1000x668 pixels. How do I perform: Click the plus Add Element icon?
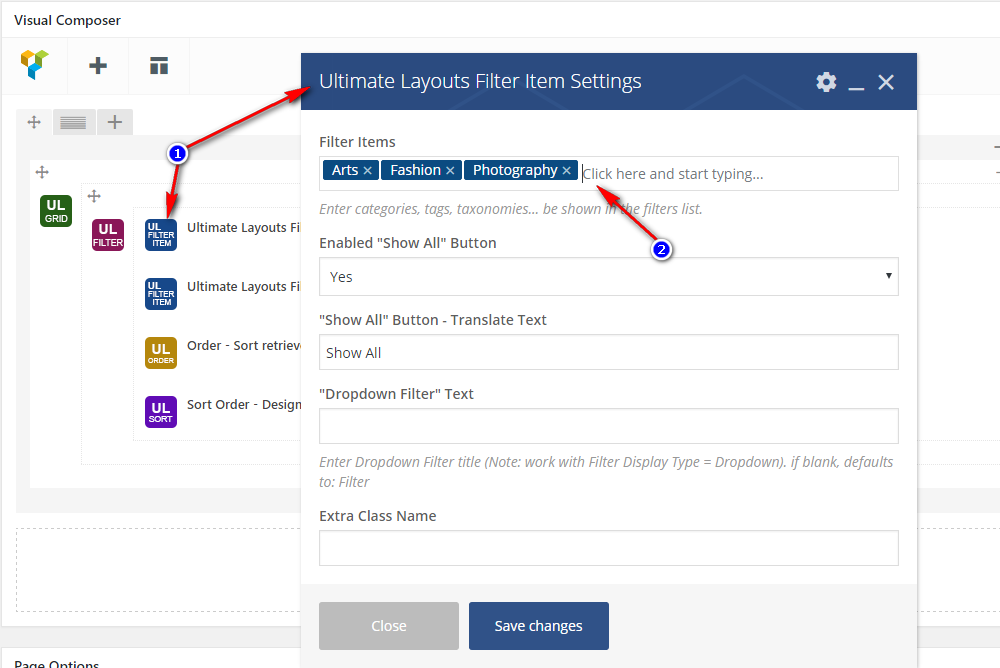(98, 66)
